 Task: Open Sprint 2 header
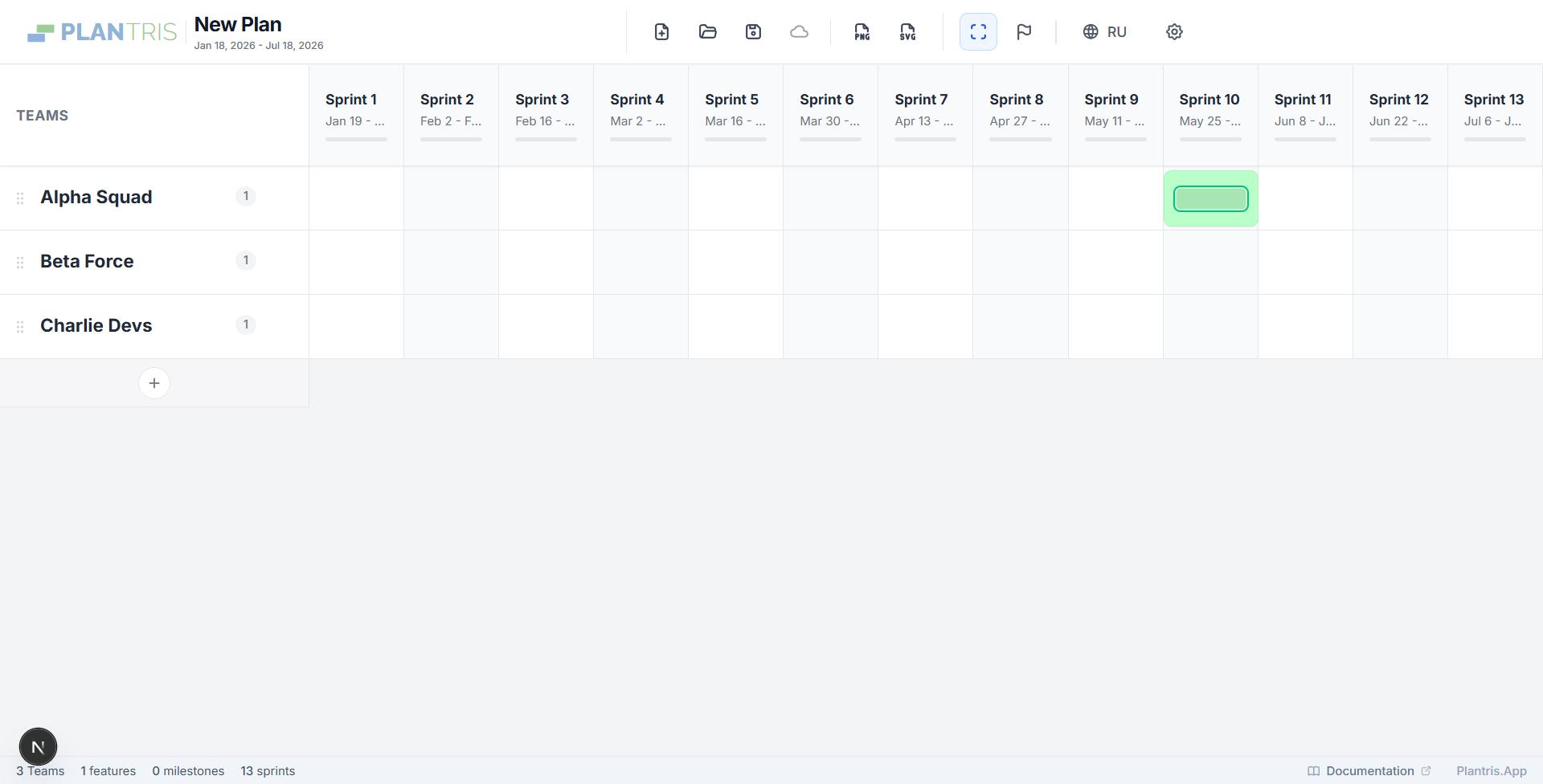(x=451, y=115)
